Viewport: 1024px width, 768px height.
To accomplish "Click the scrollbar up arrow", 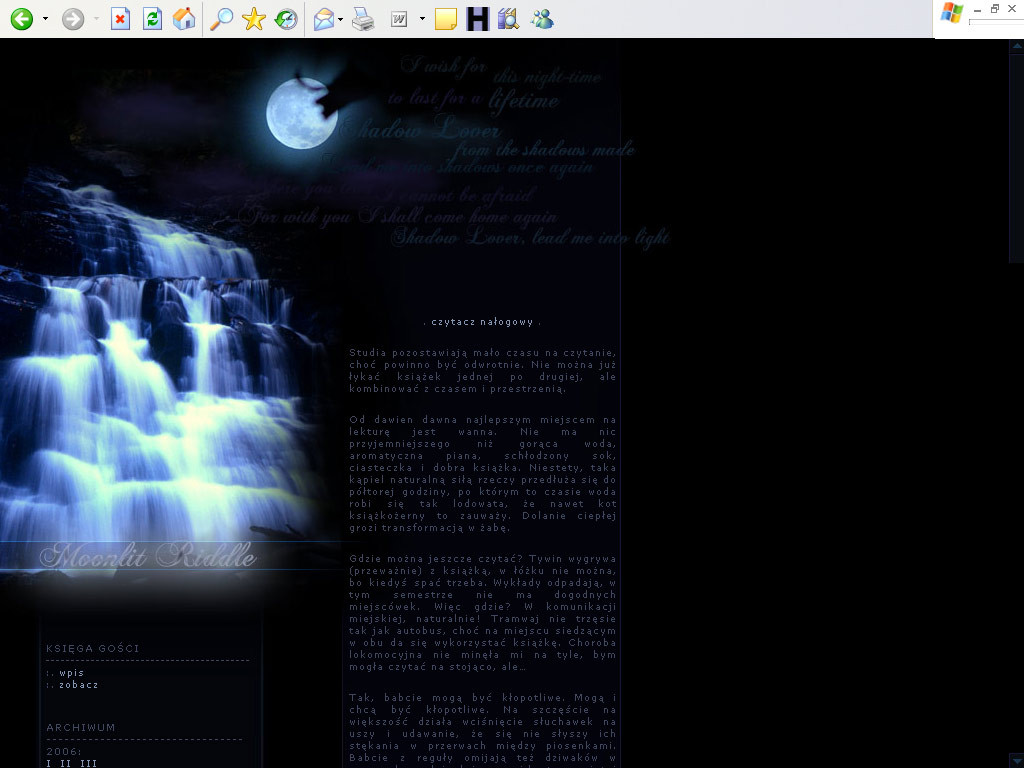I will [1017, 45].
